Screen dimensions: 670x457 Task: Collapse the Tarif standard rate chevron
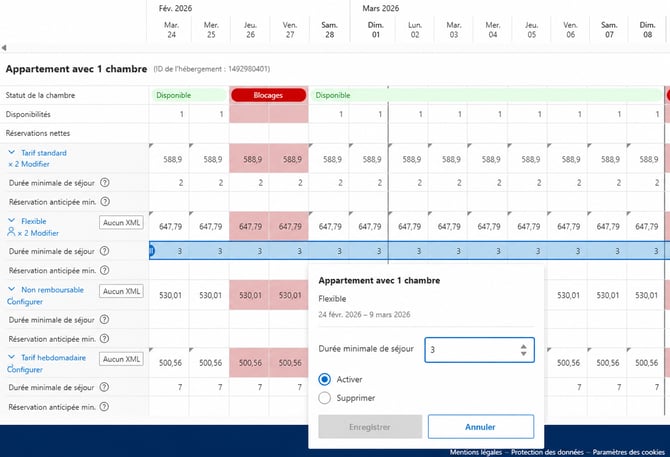click(12, 152)
